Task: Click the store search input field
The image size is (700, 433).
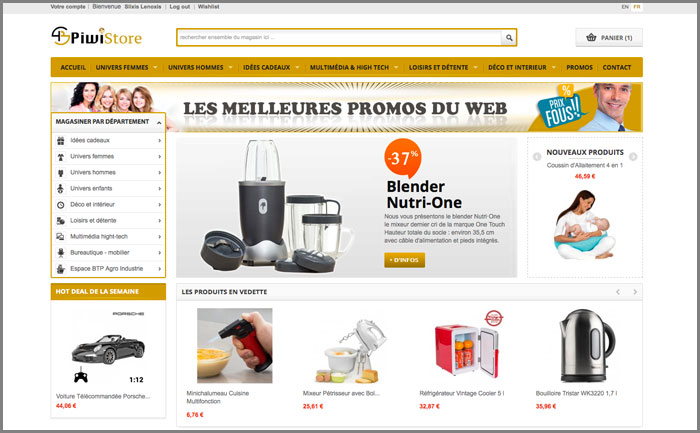Action: 340,37
